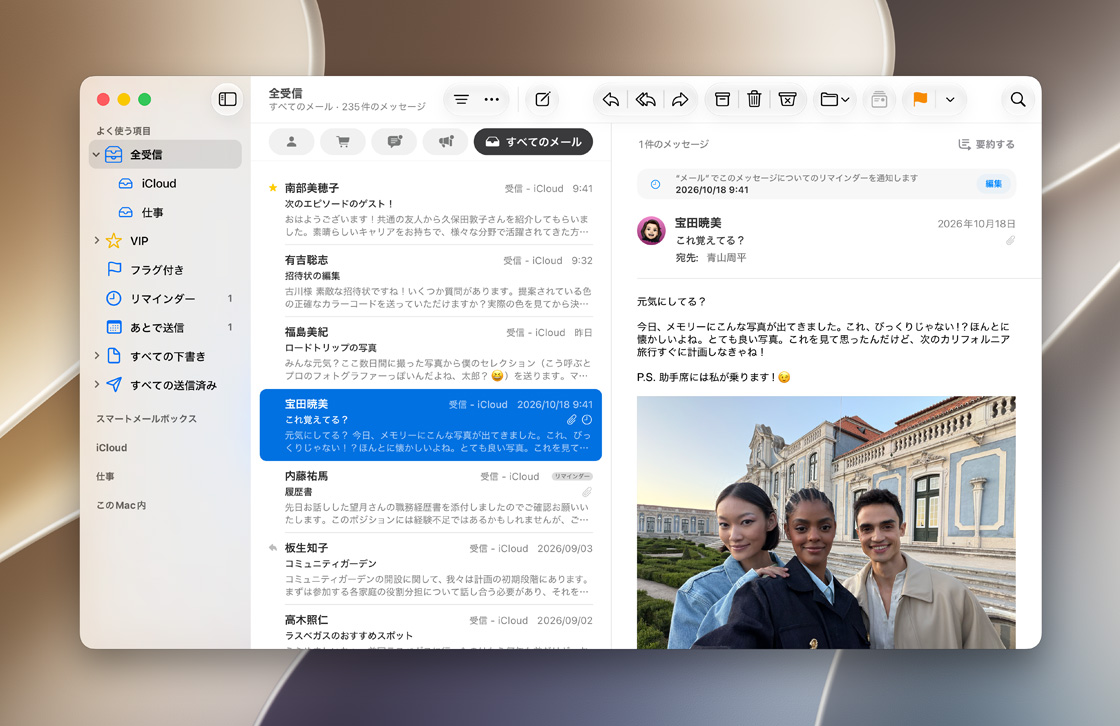1120x726 pixels.
Task: Click sender name 宝田暁美 in message header
Action: pyautogui.click(x=698, y=223)
